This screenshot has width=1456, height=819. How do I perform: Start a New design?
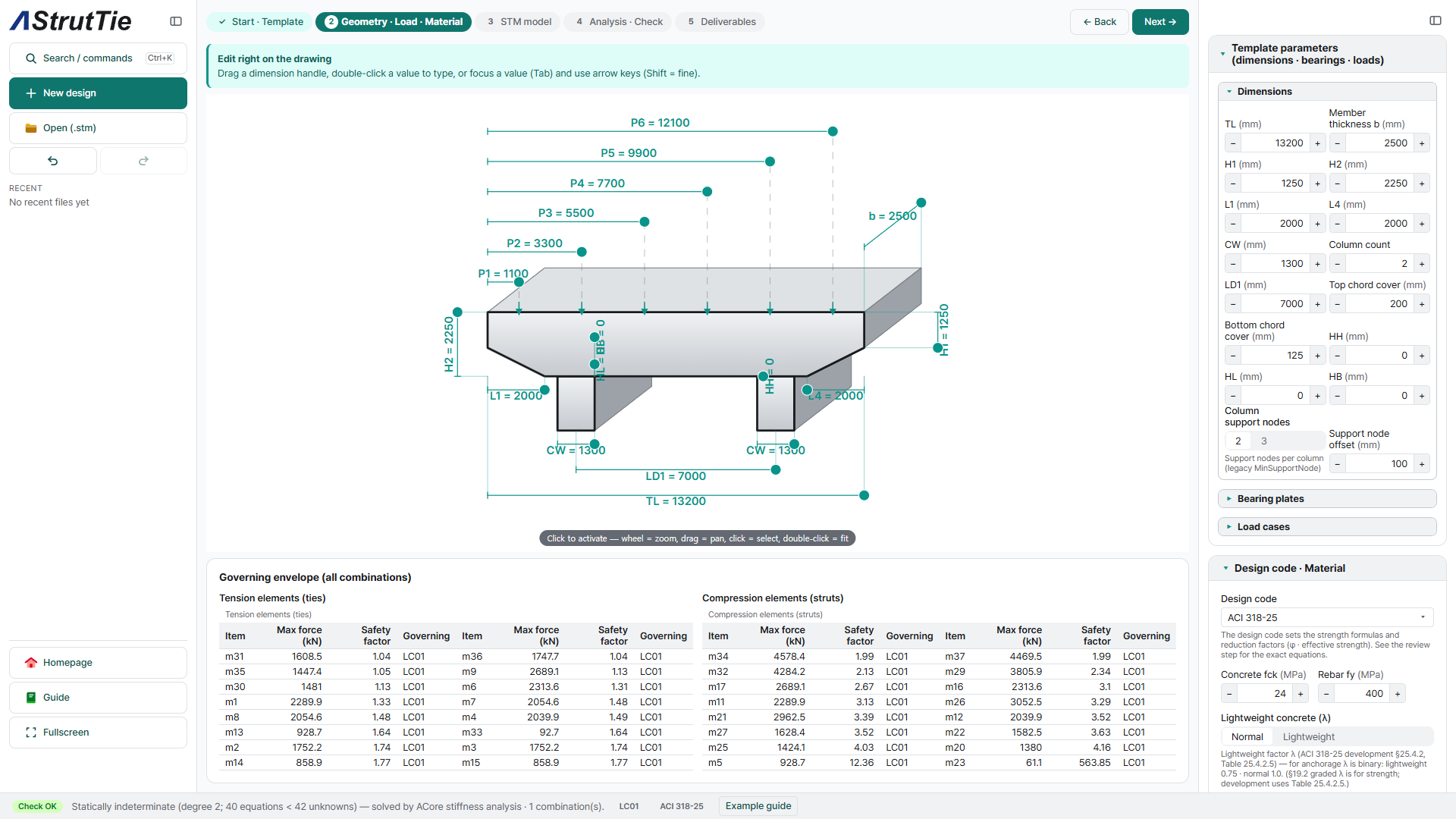pos(98,93)
